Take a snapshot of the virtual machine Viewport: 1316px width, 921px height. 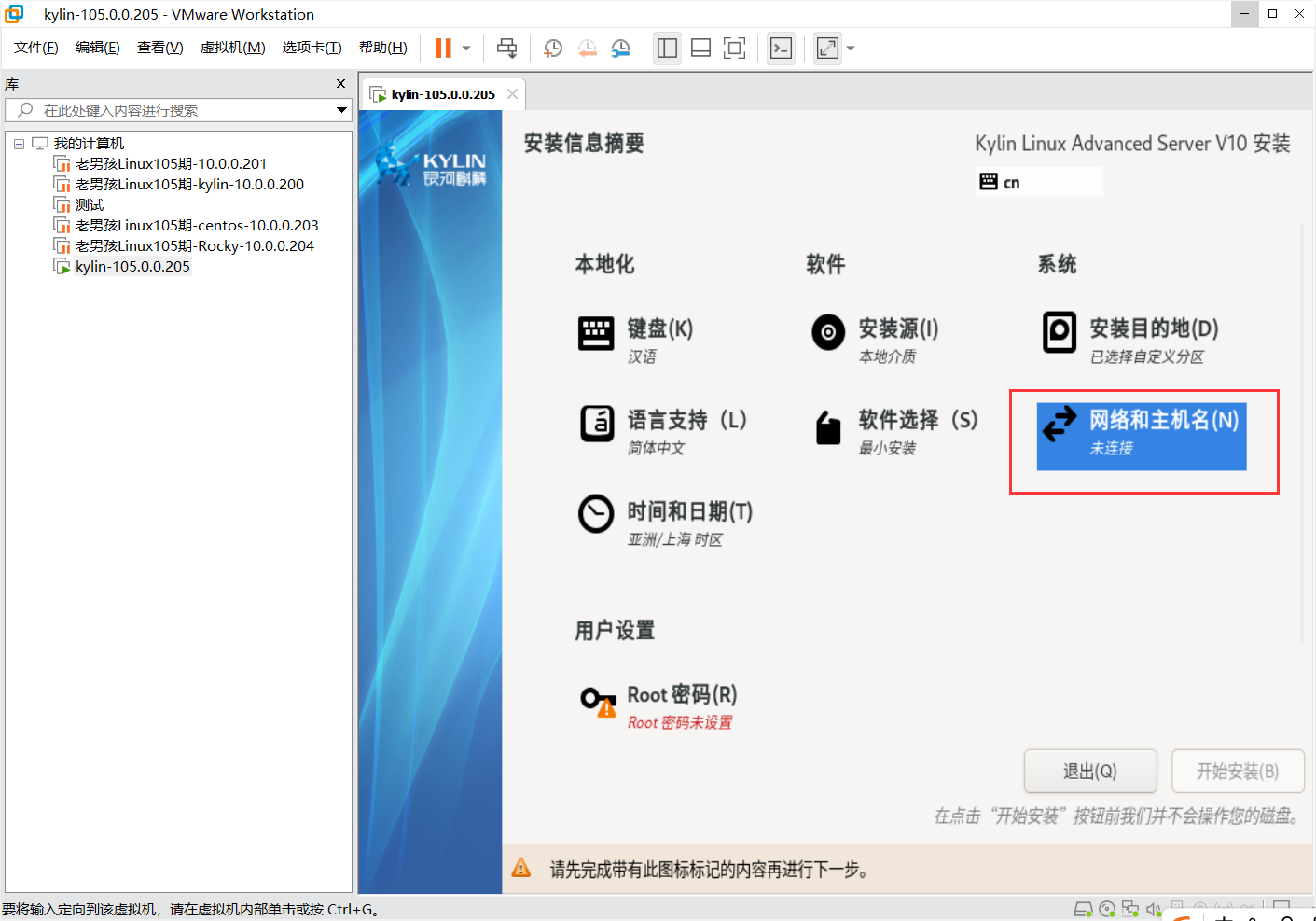pyautogui.click(x=553, y=49)
